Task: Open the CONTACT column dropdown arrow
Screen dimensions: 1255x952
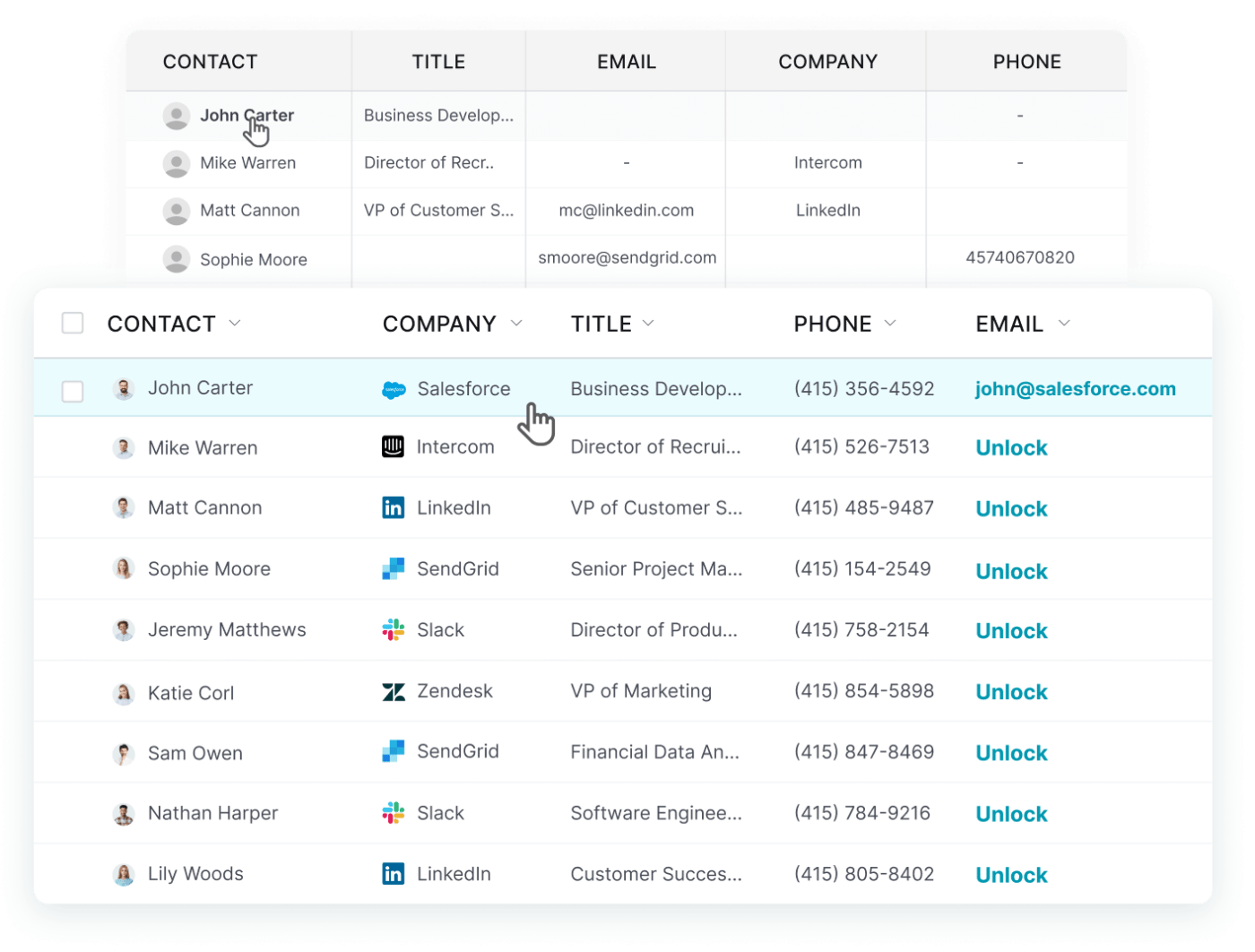Action: click(235, 324)
